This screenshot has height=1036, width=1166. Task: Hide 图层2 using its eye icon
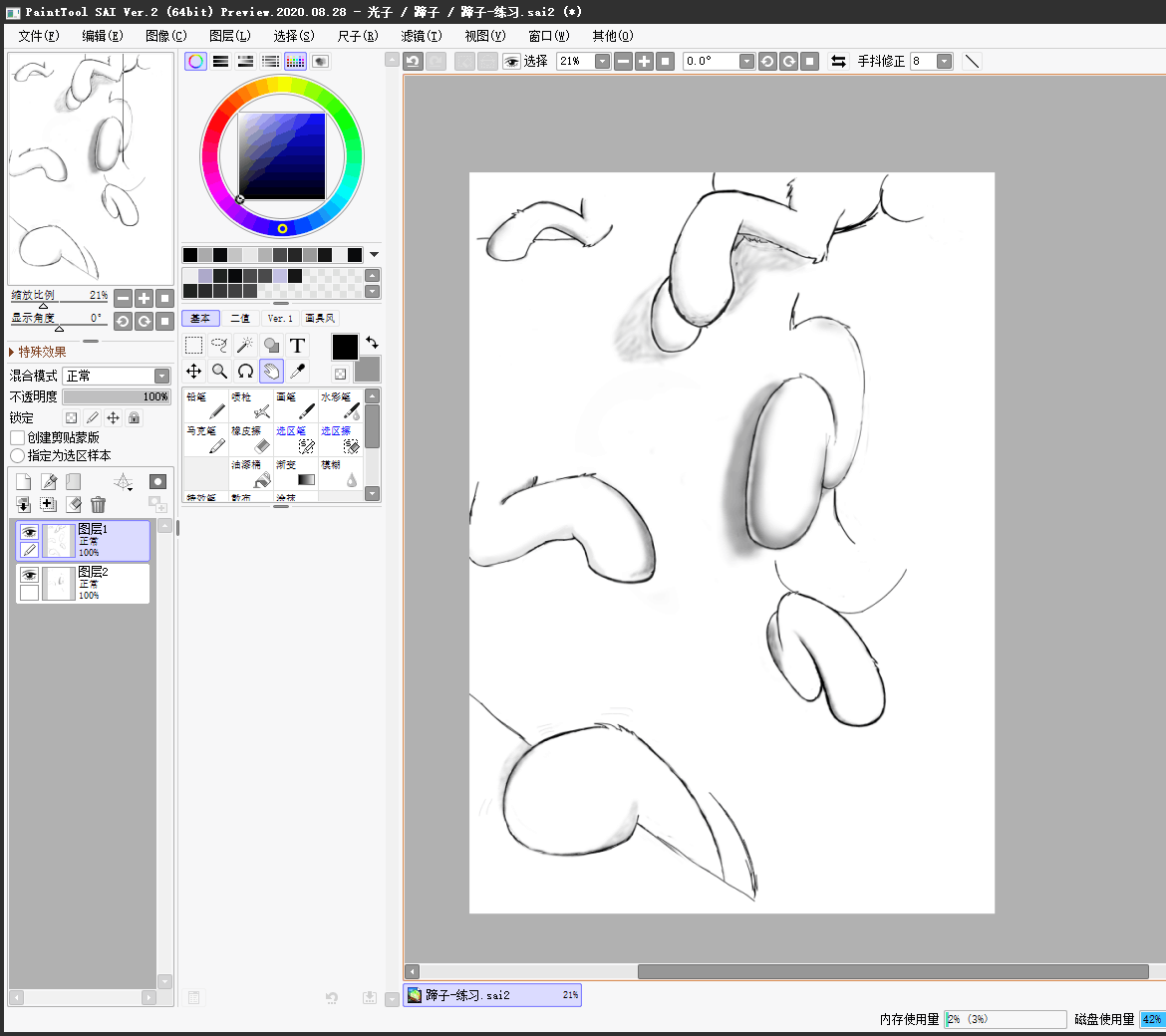(x=29, y=576)
